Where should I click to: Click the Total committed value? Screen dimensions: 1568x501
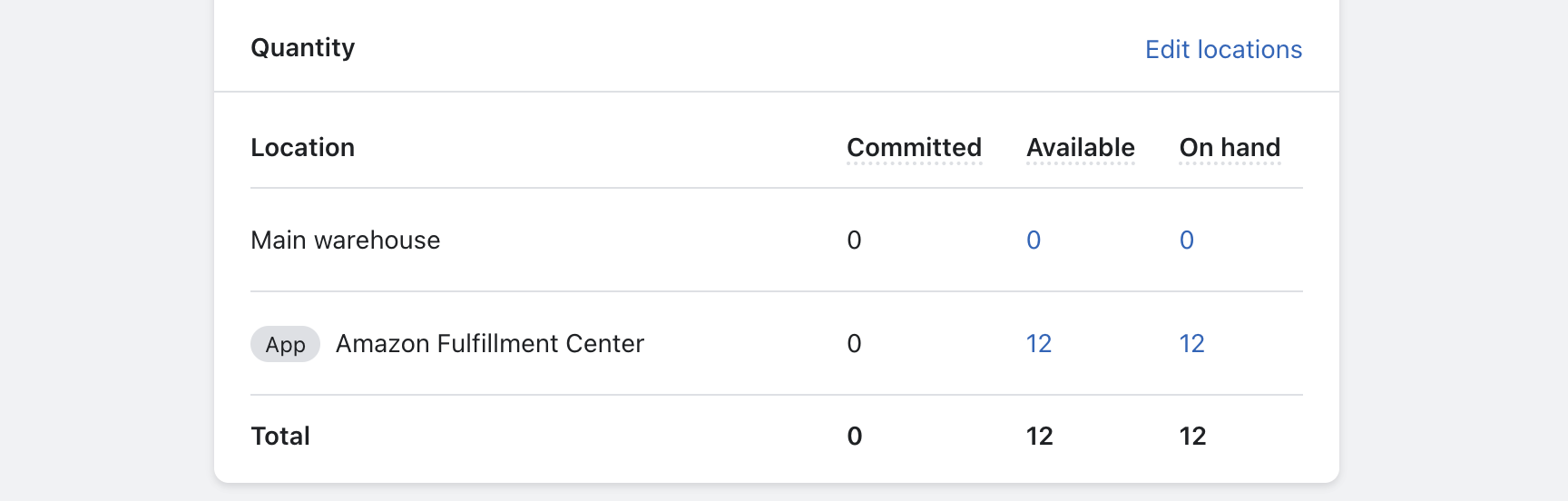854,437
